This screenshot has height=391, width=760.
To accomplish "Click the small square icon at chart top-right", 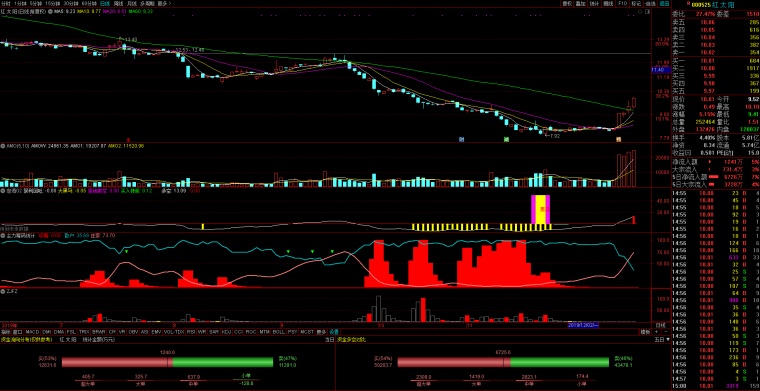I will click(x=647, y=12).
